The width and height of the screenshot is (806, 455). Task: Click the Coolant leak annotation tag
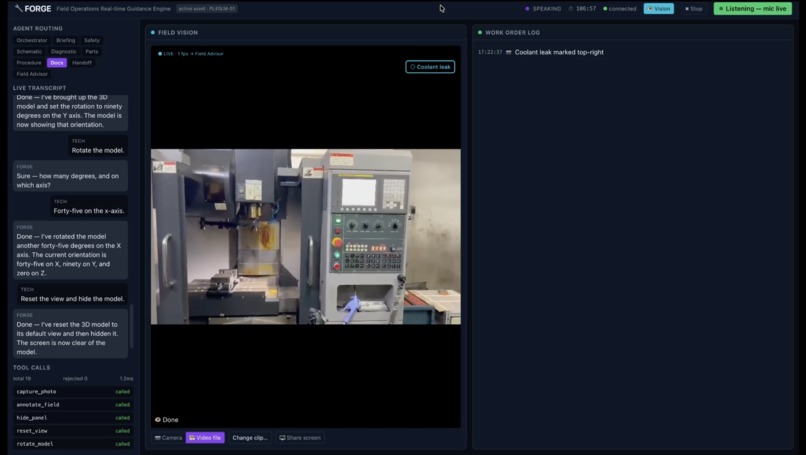(x=430, y=67)
